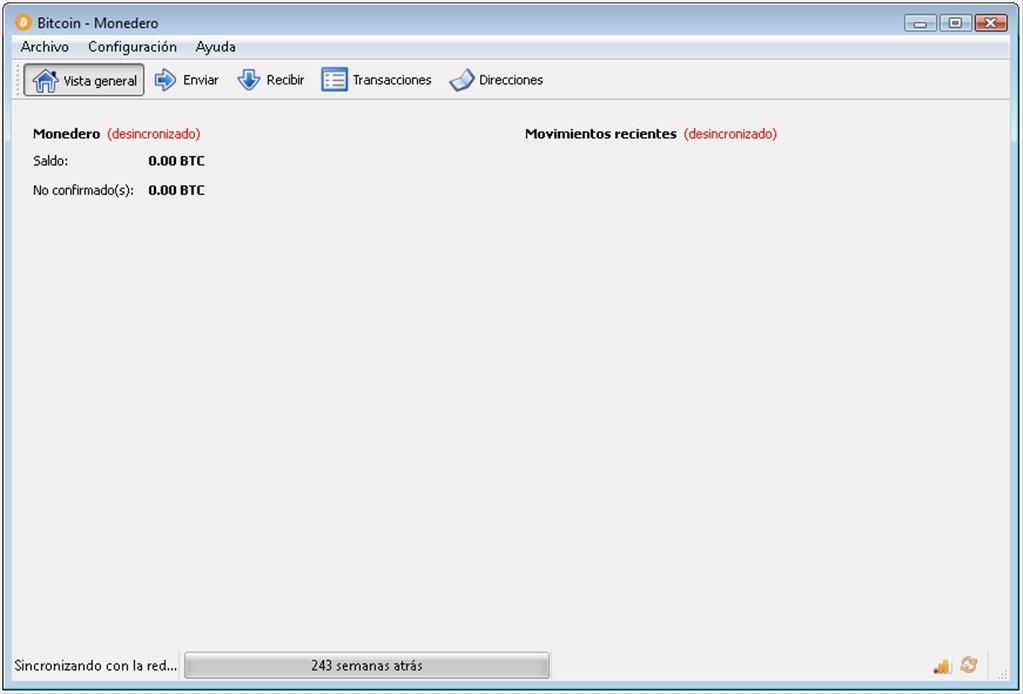Viewport: 1023px width, 694px height.
Task: Click the 'Monedero' heading
Action: point(67,134)
